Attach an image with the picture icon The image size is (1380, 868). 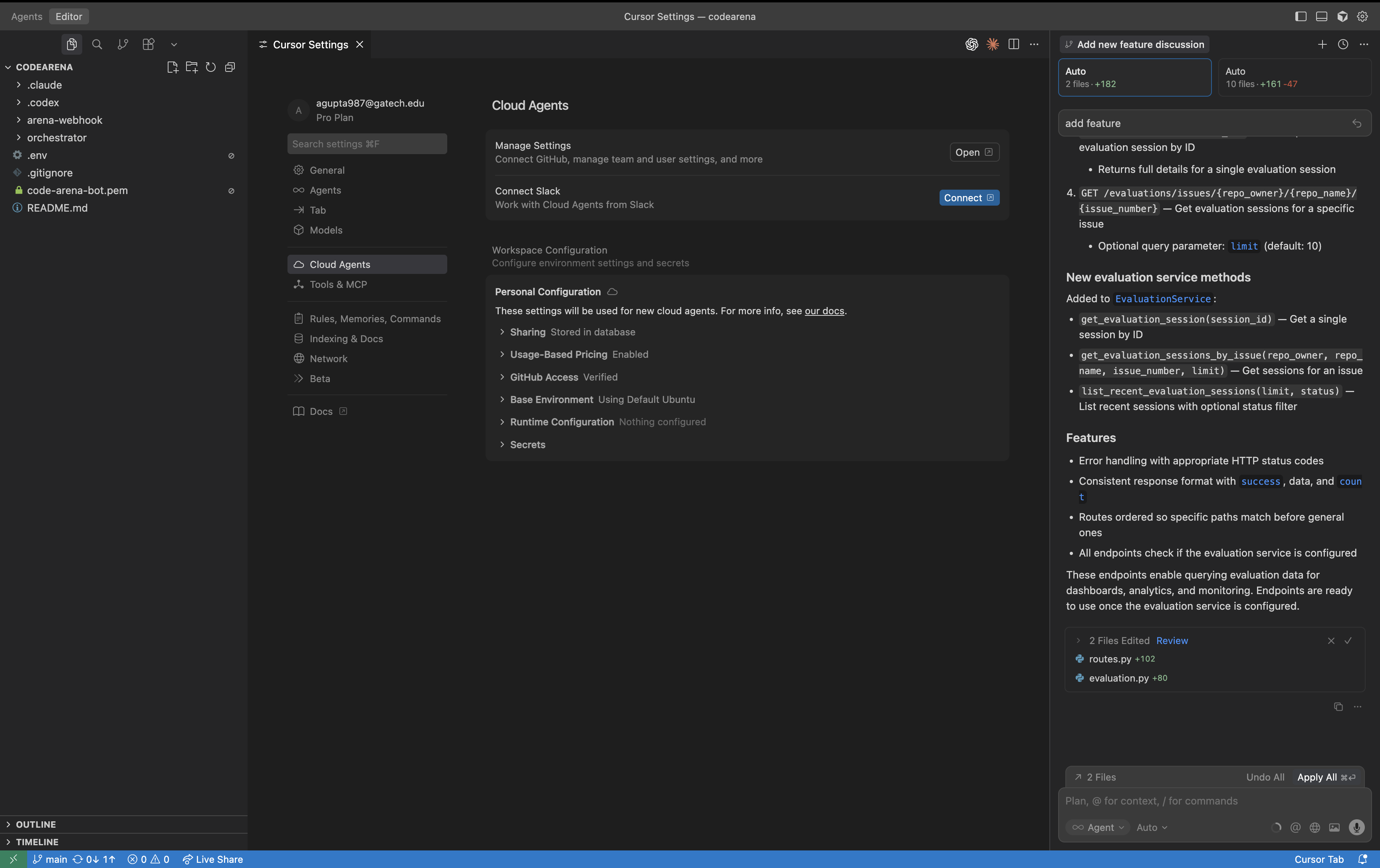pyautogui.click(x=1335, y=827)
